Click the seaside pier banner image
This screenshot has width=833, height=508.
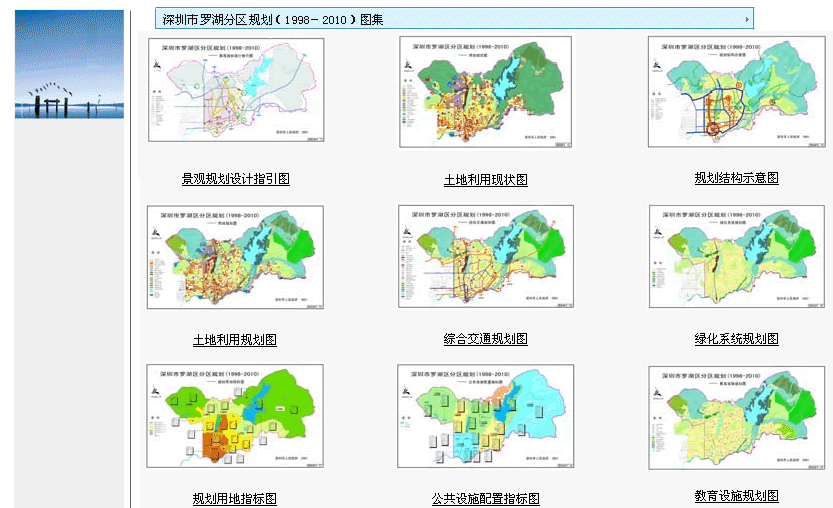click(x=69, y=64)
